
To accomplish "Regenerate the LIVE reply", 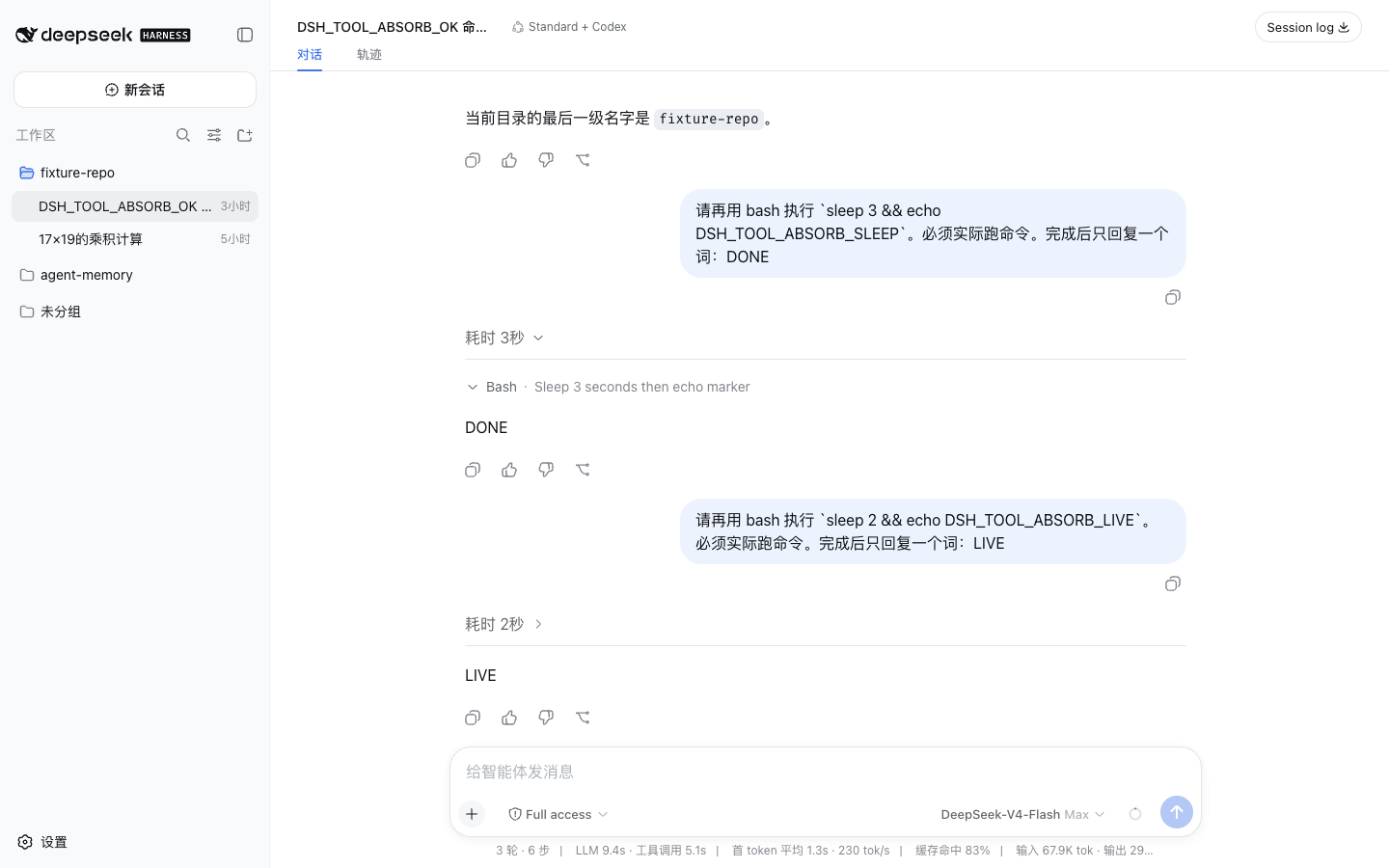I will [583, 718].
